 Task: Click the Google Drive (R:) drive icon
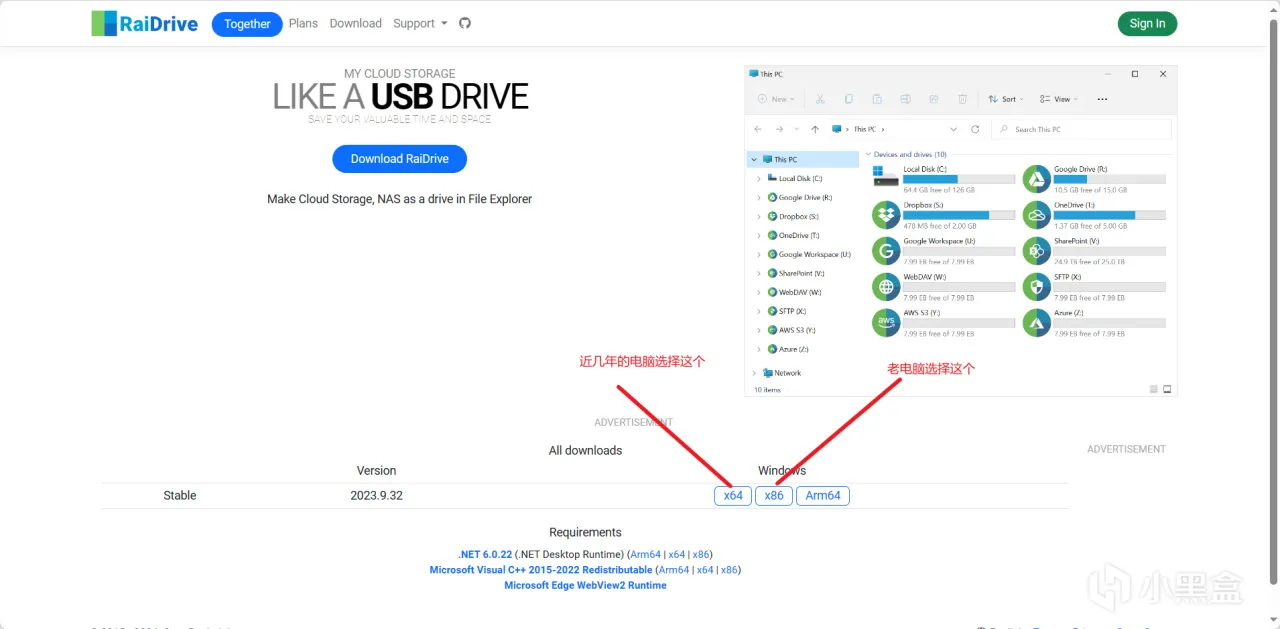pyautogui.click(x=1036, y=179)
